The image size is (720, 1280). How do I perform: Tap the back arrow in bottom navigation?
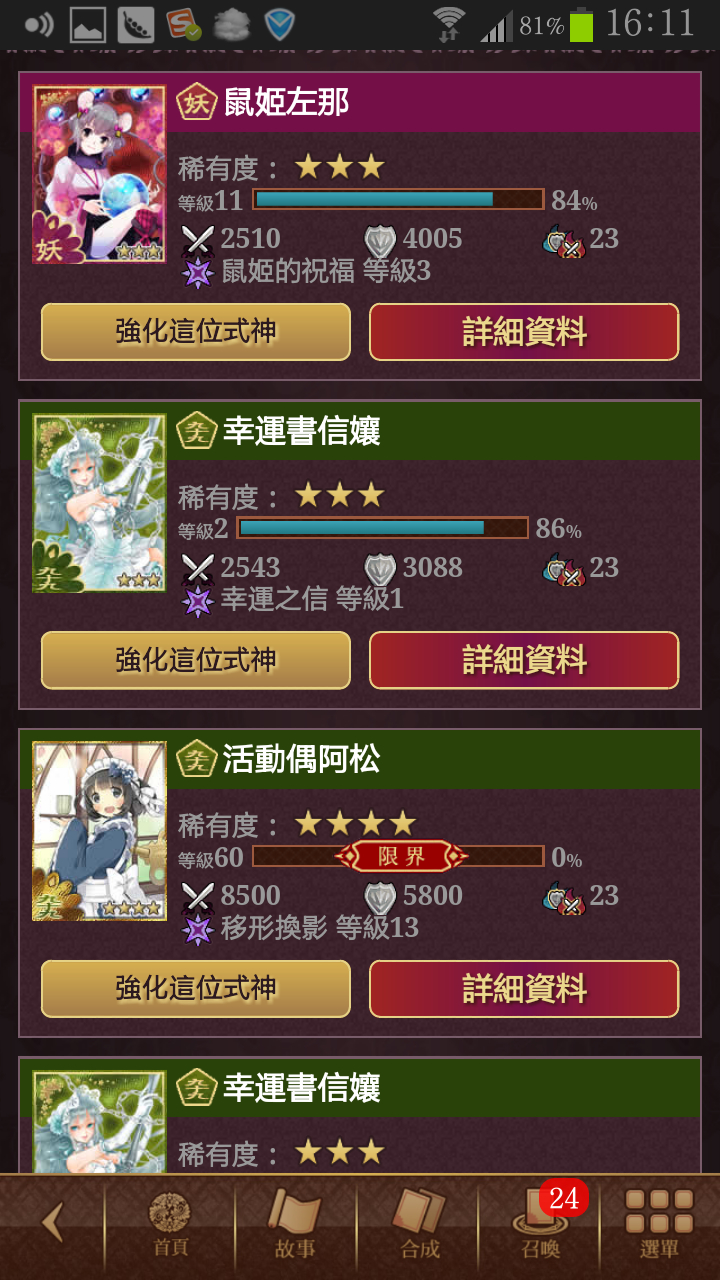pyautogui.click(x=52, y=1222)
